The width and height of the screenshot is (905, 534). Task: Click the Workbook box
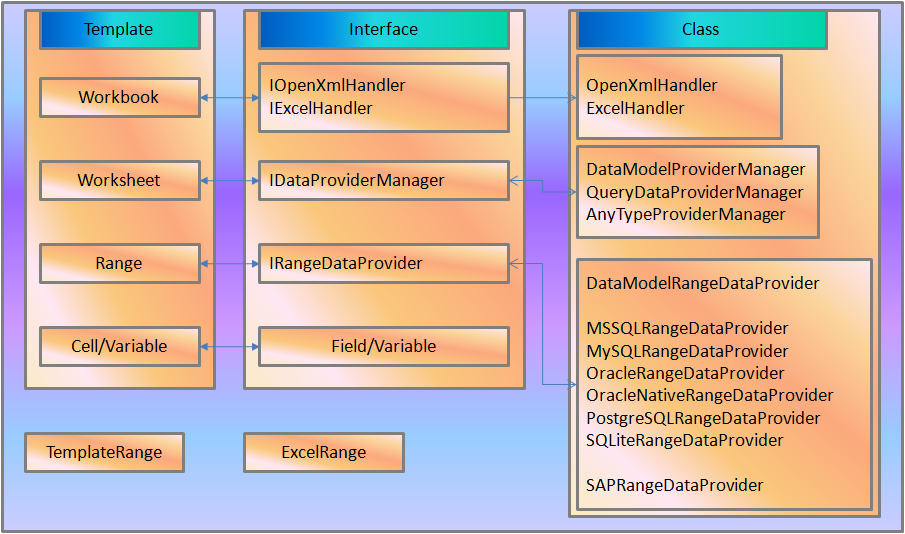(120, 98)
